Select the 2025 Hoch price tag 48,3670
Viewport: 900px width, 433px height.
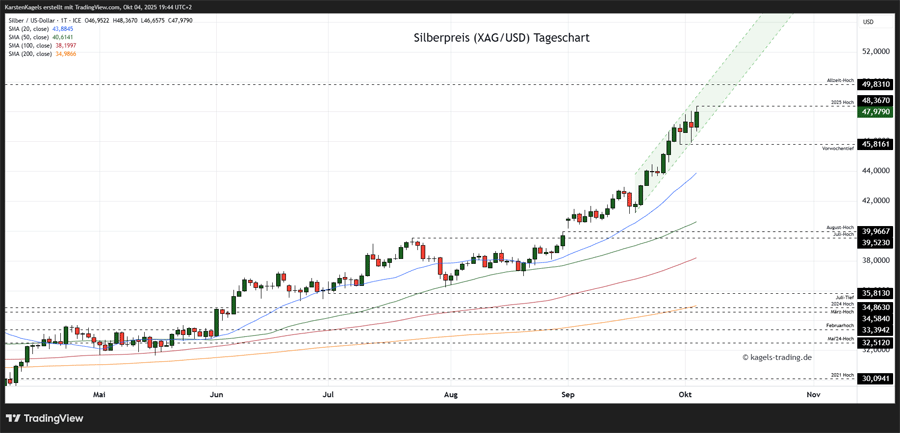pyautogui.click(x=875, y=101)
